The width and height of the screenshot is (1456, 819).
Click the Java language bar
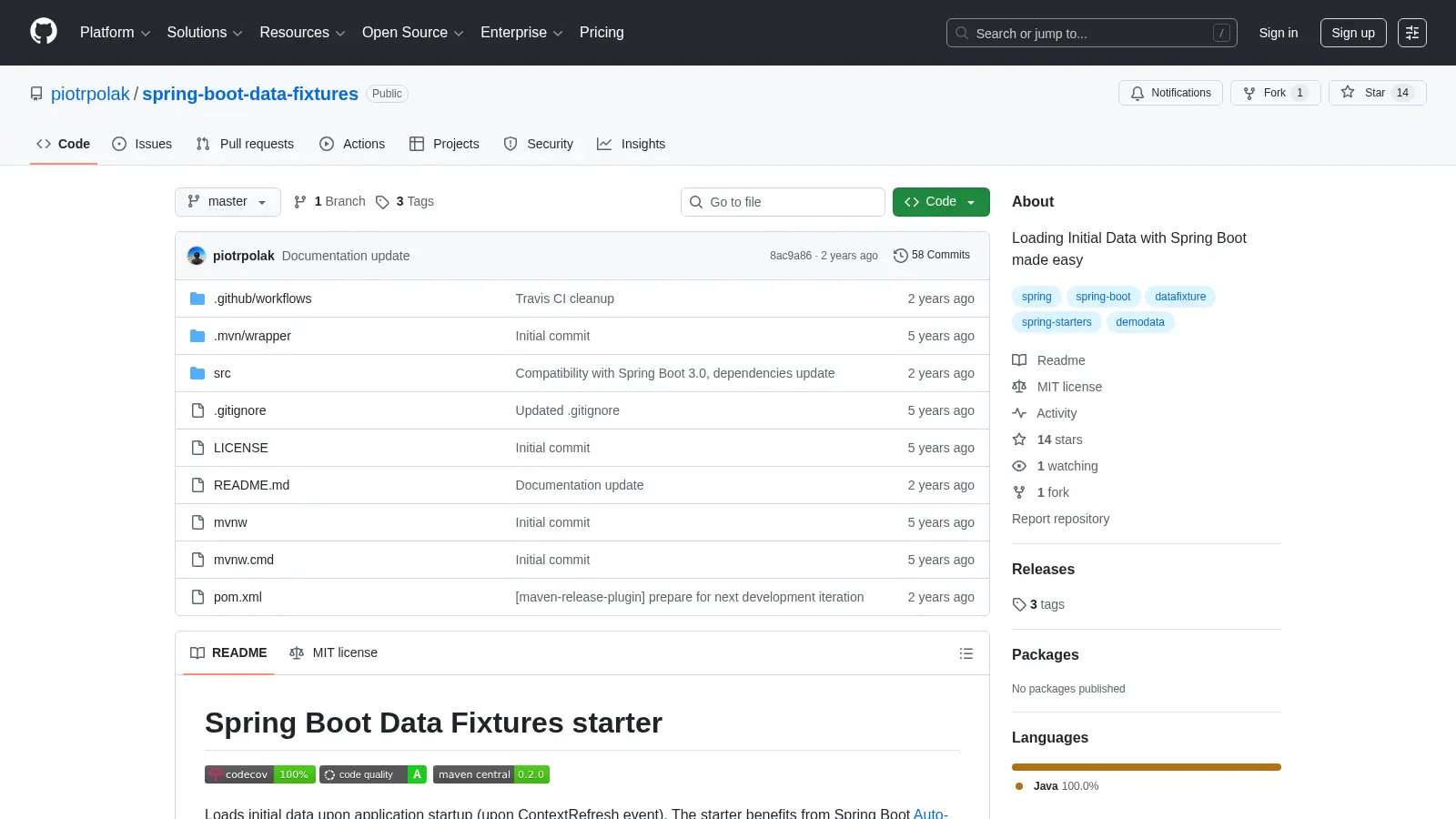pos(1147,767)
